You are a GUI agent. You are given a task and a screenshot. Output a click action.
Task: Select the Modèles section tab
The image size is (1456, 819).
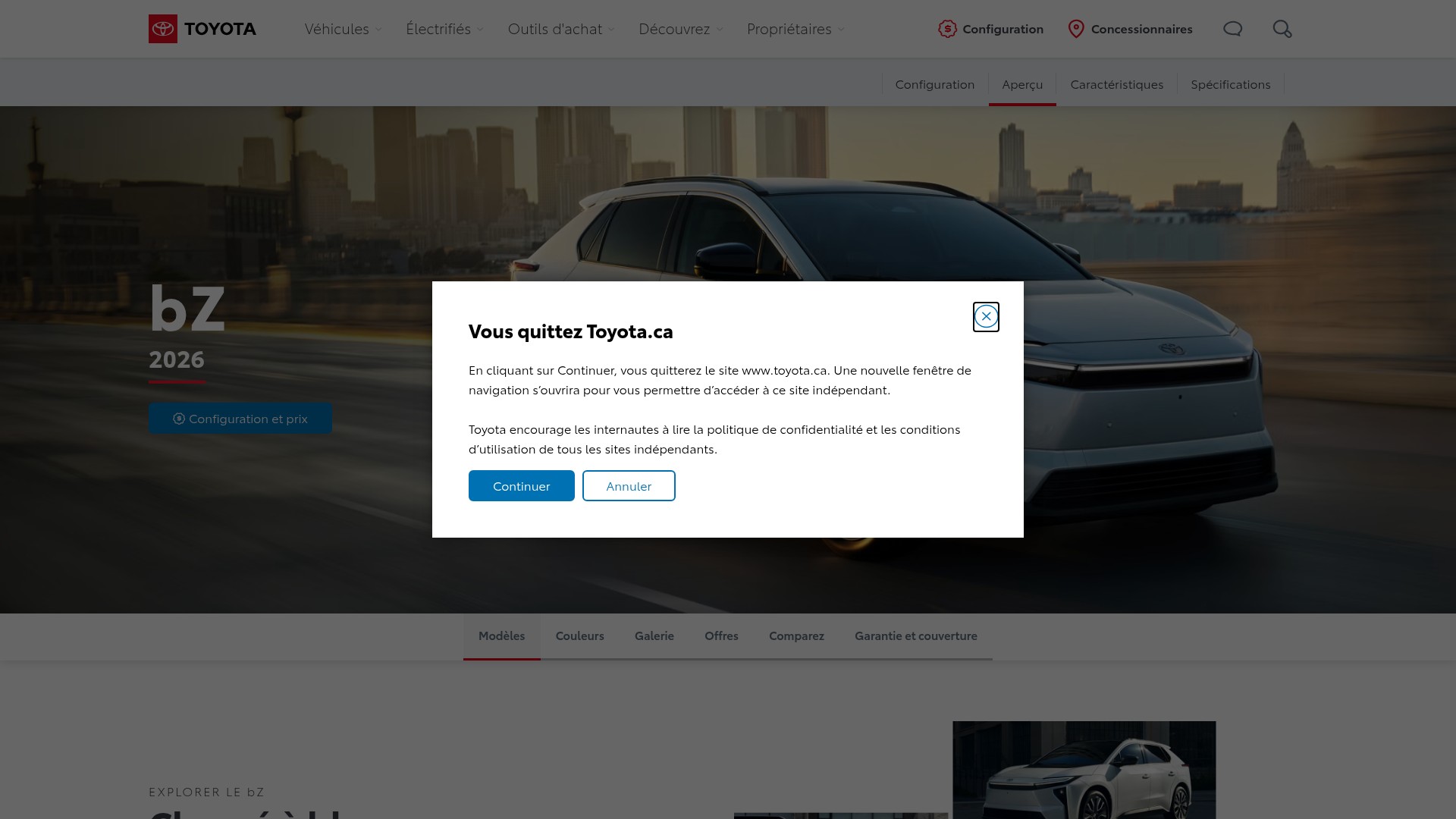point(502,636)
